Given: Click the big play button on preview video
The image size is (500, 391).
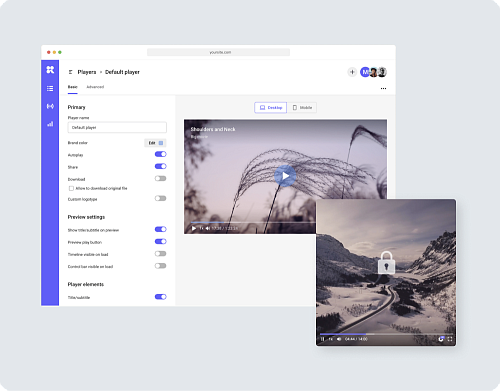Looking at the screenshot, I should point(285,176).
